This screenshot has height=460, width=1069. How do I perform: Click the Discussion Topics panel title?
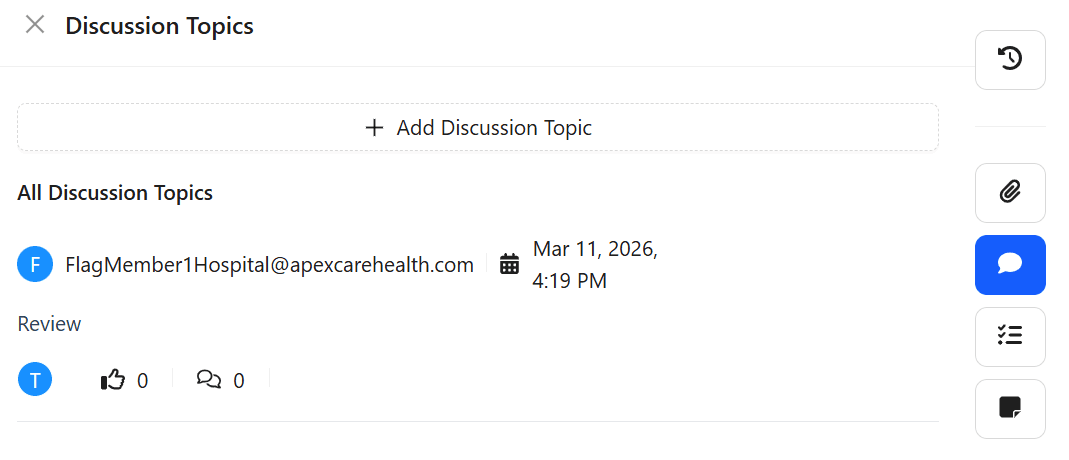point(159,26)
